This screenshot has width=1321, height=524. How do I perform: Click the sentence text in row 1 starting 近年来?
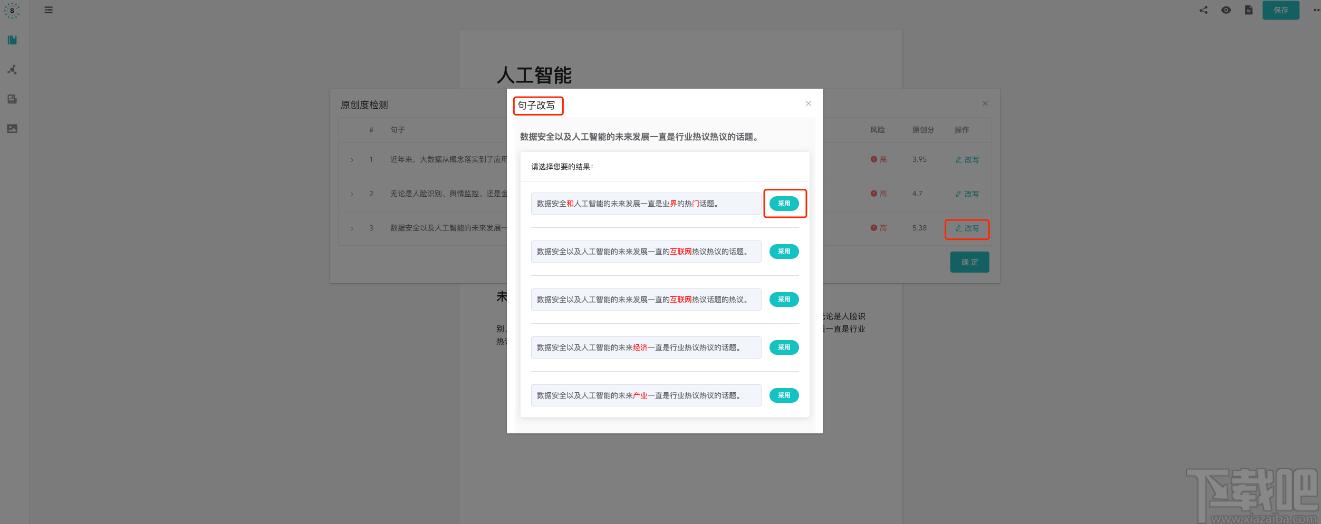coord(448,160)
